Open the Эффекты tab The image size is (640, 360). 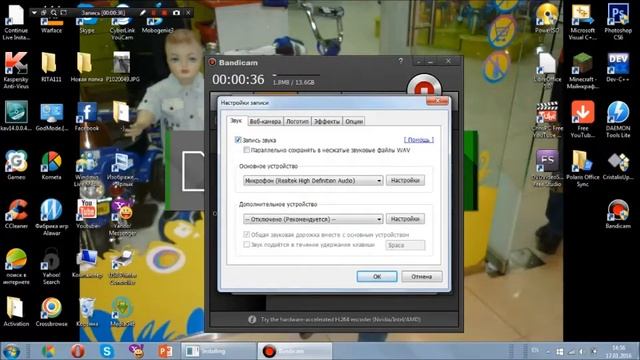coord(327,121)
